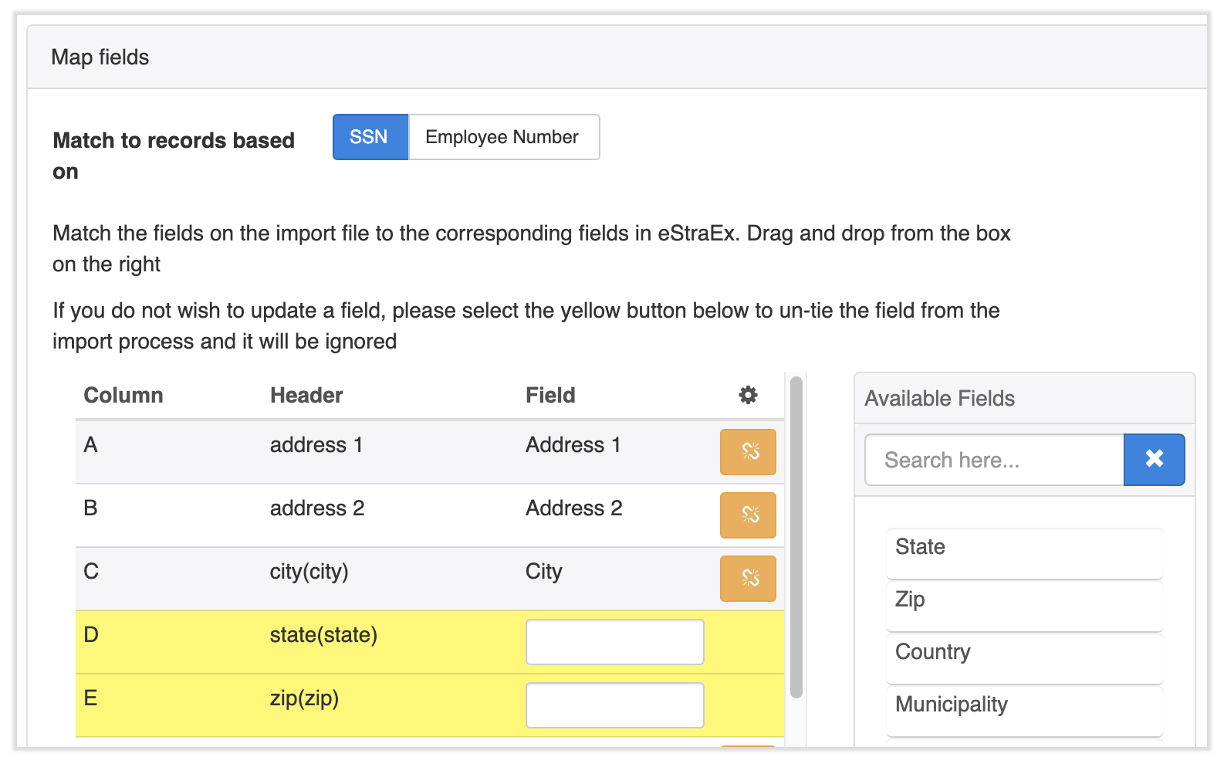Un-tie the Address 2 field mapping

pos(747,515)
